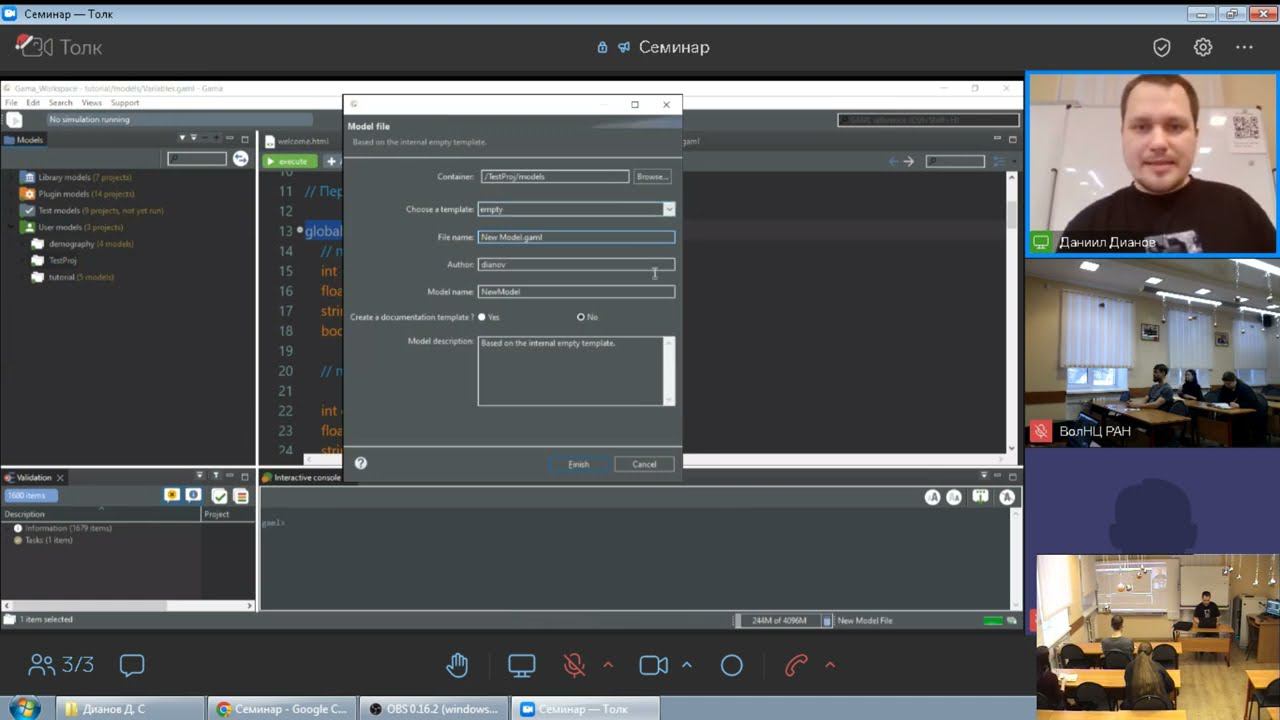This screenshot has width=1280, height=720.
Task: Click the User models person icon
Action: tap(28, 227)
